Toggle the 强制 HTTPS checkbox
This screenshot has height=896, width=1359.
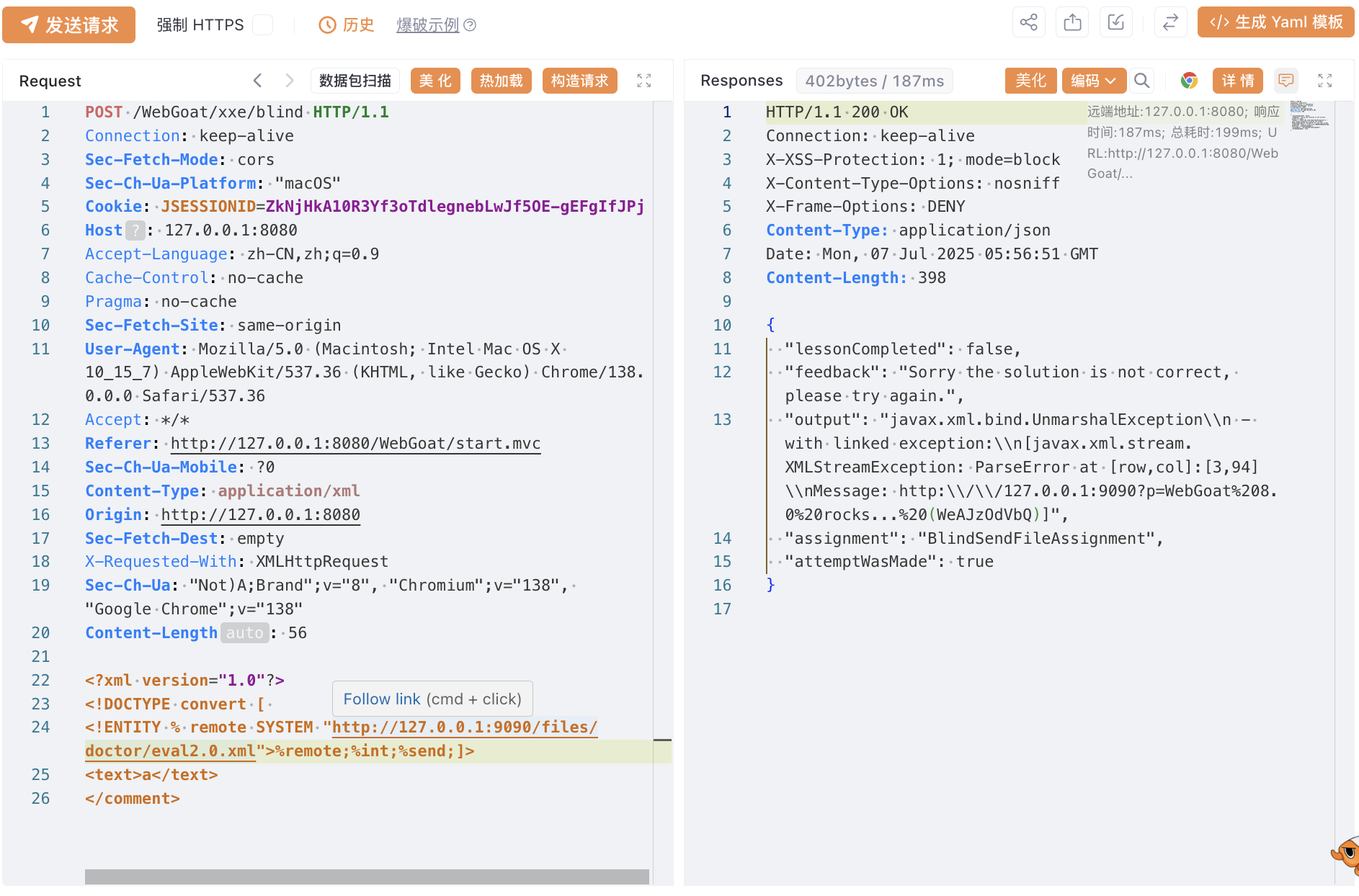point(263,24)
